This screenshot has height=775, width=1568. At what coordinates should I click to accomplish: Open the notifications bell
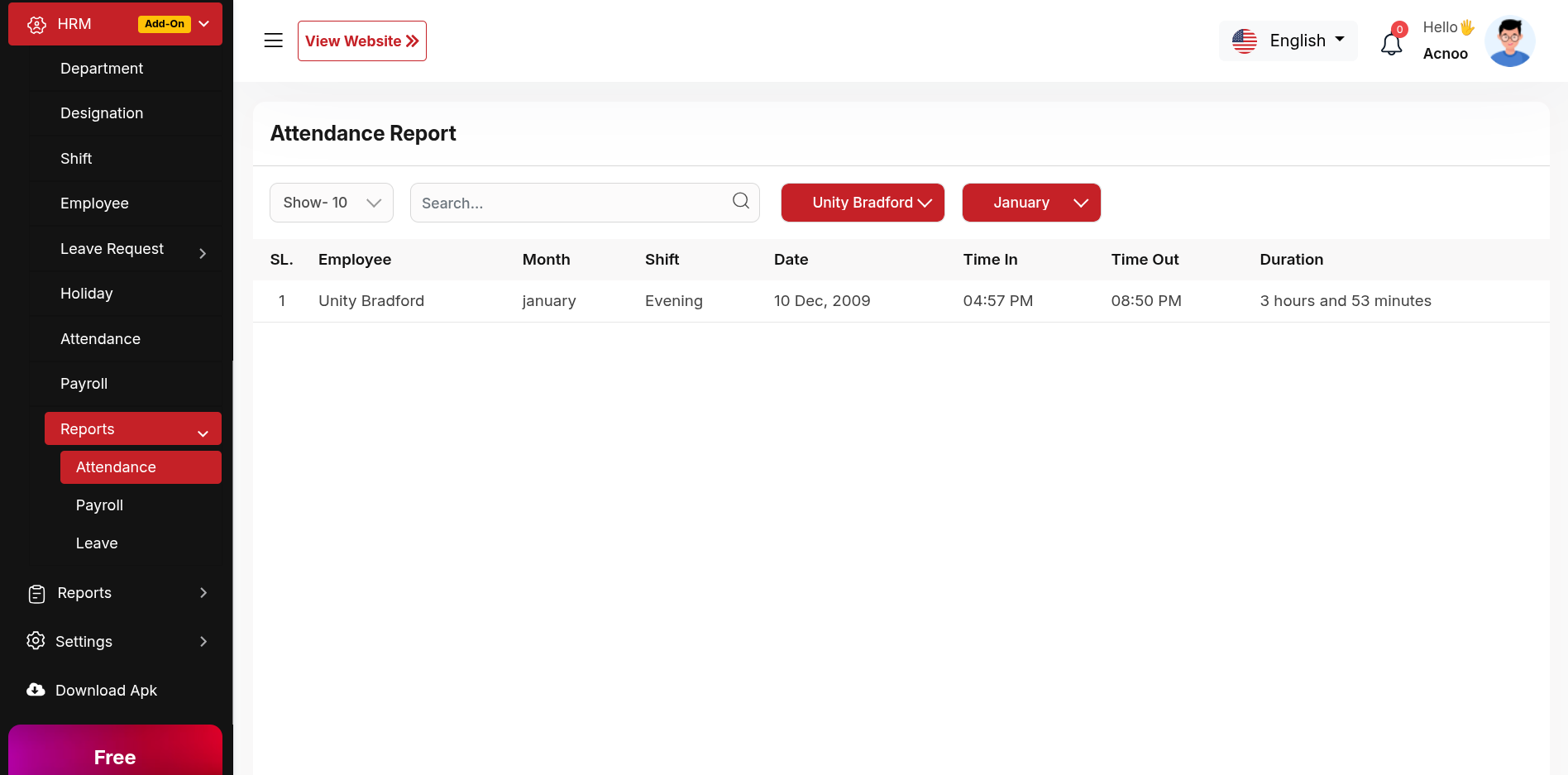coord(1391,44)
